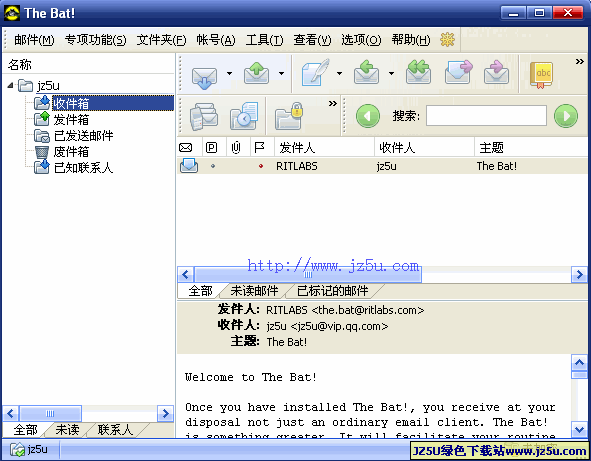
Task: Open dropdown arrow next to New message
Action: point(339,73)
